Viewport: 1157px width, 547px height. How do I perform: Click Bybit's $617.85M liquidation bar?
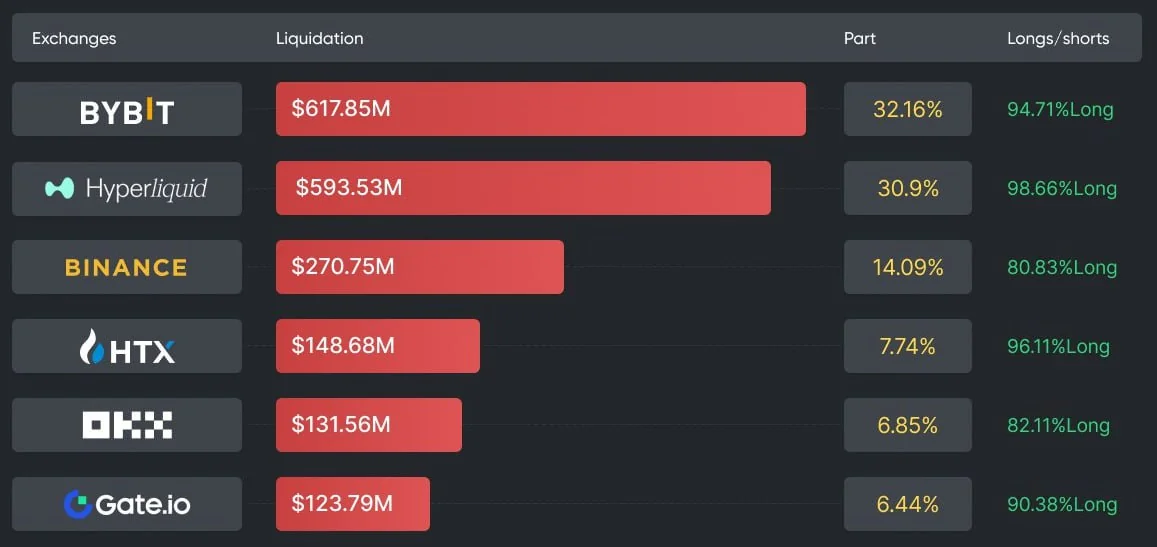[540, 109]
